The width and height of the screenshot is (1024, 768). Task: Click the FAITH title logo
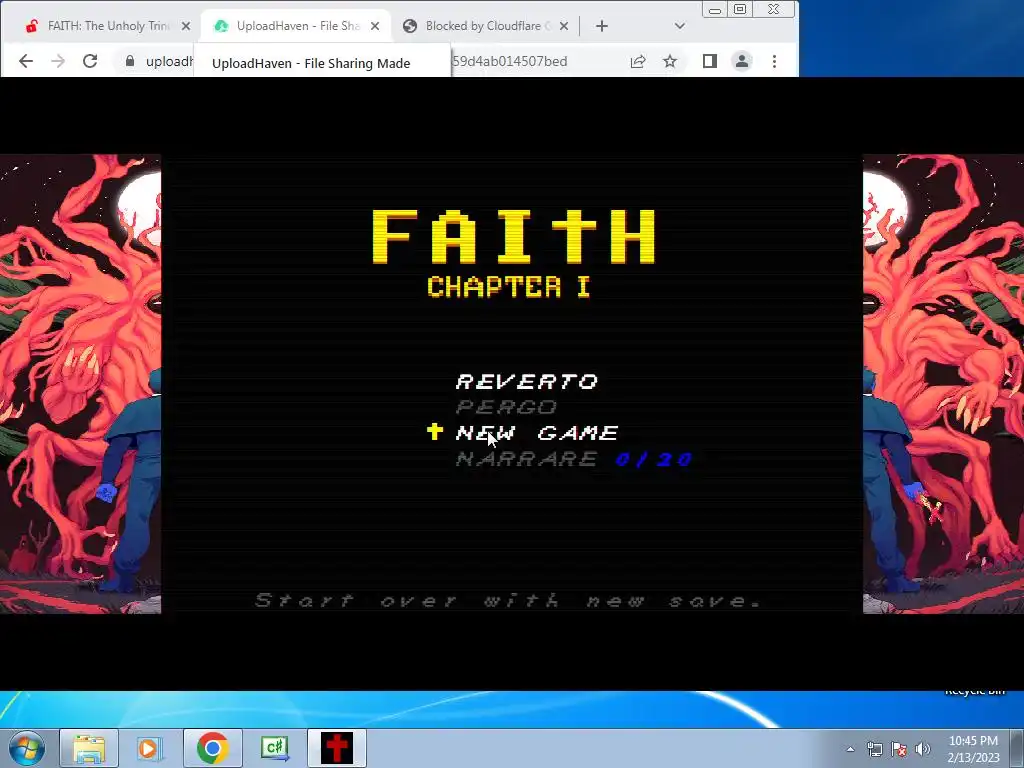point(514,237)
